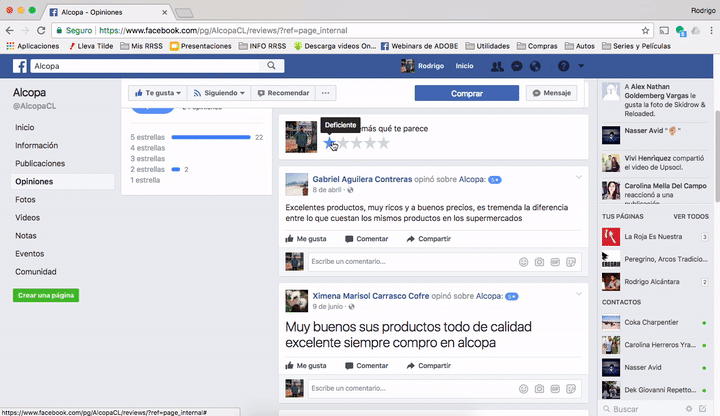The height and width of the screenshot is (416, 720).
Task: Select the third rating star
Action: coord(356,143)
